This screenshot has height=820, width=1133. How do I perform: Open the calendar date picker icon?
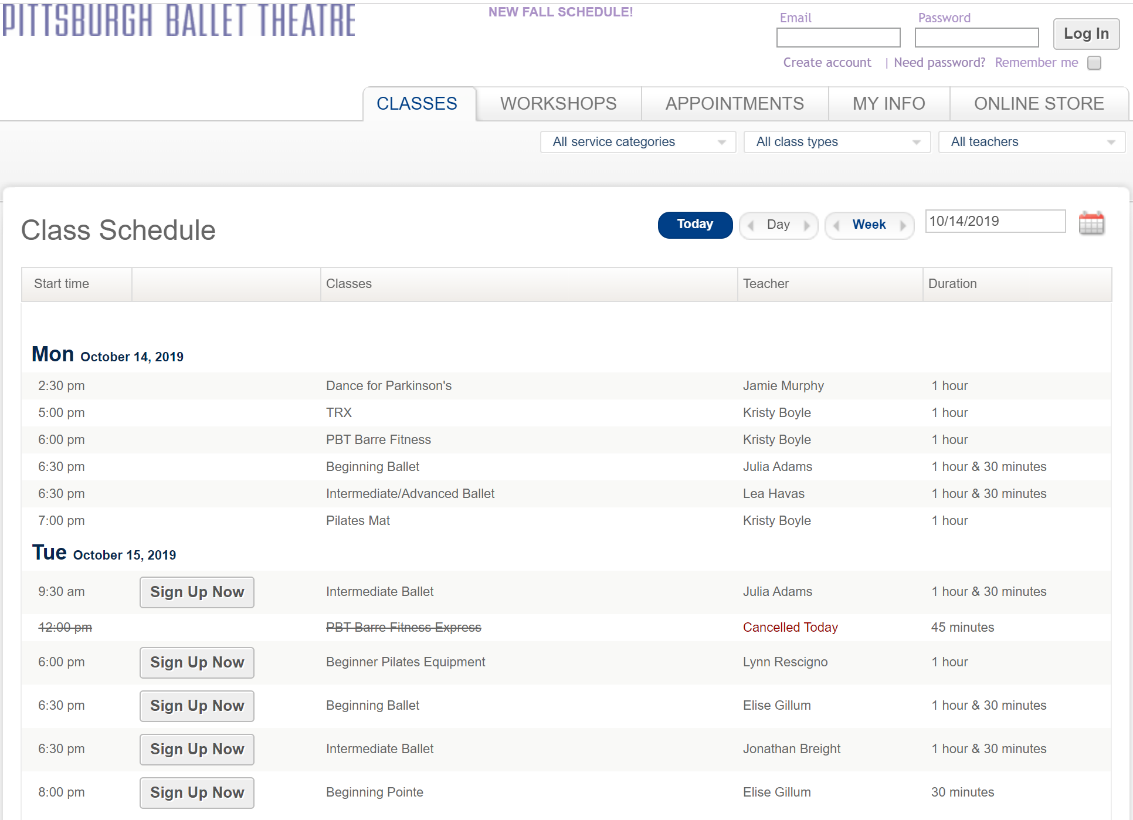1091,223
